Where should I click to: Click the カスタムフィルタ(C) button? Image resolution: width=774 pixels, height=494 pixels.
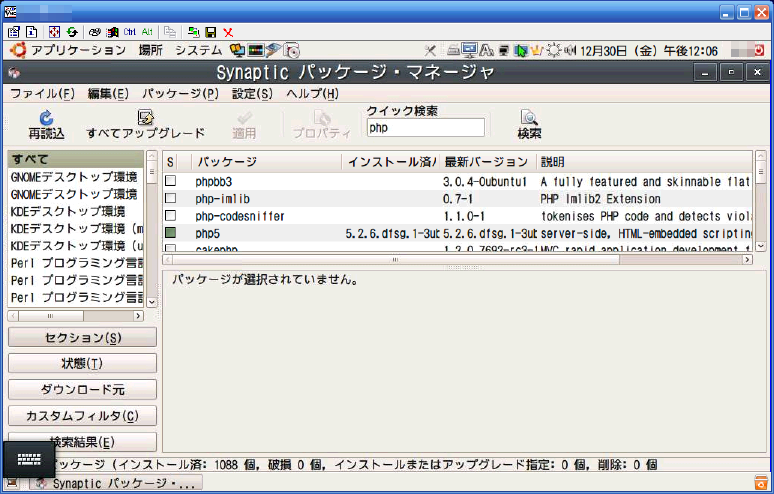click(x=82, y=416)
